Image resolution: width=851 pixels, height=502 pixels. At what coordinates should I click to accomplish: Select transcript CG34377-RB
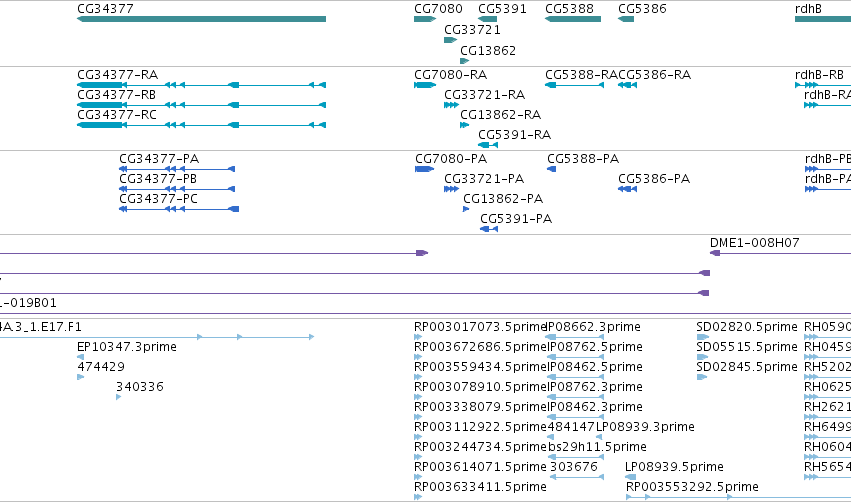pyautogui.click(x=201, y=105)
